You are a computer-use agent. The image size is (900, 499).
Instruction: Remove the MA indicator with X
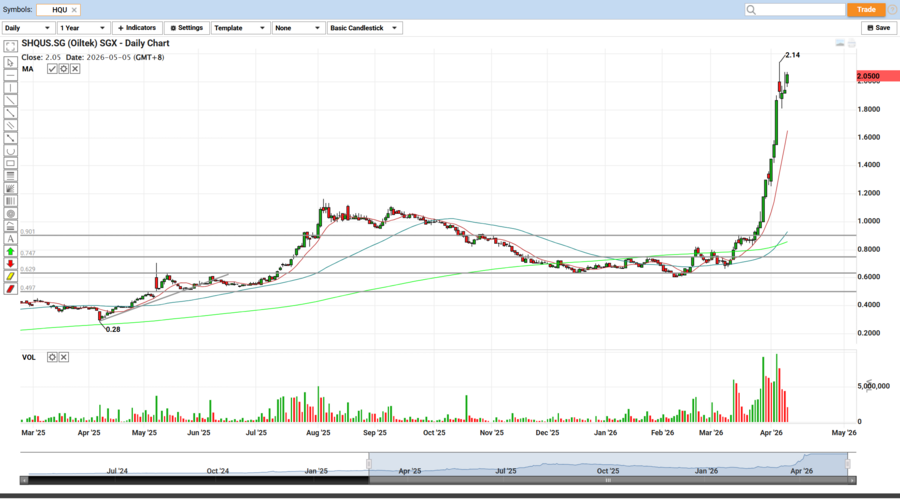tap(74, 69)
